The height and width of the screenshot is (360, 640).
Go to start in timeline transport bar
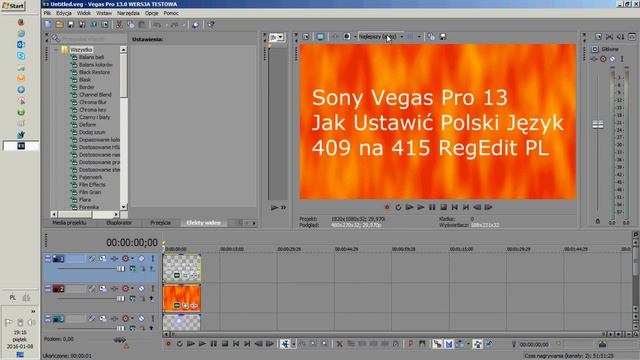(236, 344)
